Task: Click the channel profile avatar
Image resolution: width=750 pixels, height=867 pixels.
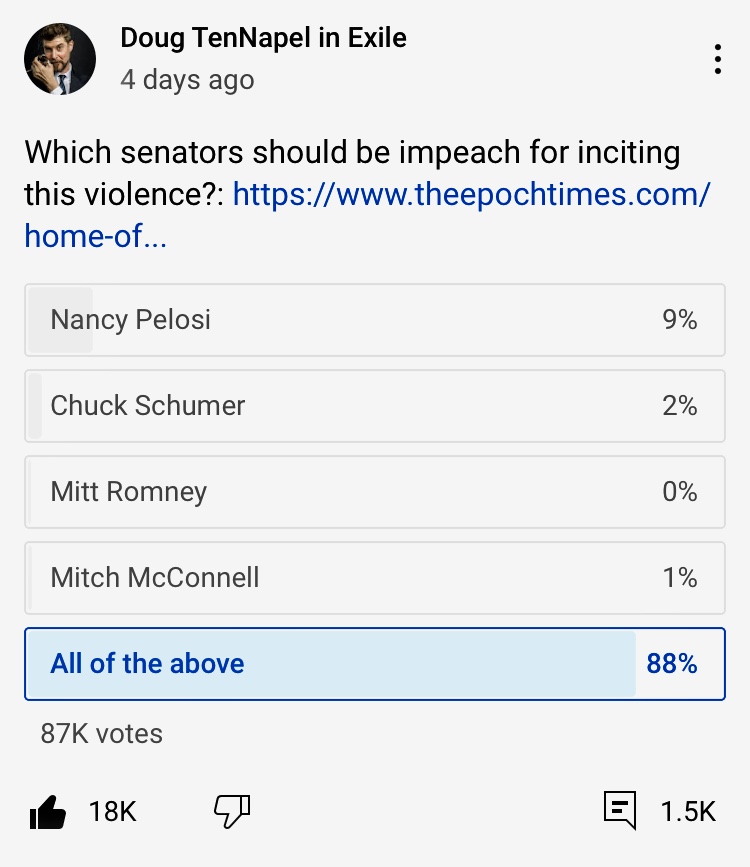Action: (x=60, y=59)
